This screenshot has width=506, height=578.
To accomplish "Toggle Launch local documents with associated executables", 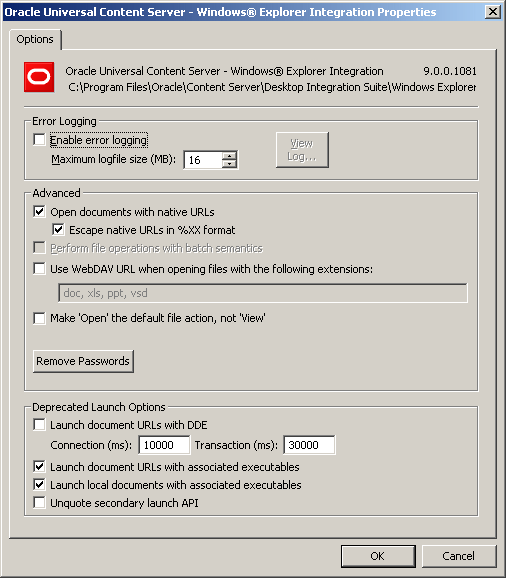I will click(x=39, y=484).
